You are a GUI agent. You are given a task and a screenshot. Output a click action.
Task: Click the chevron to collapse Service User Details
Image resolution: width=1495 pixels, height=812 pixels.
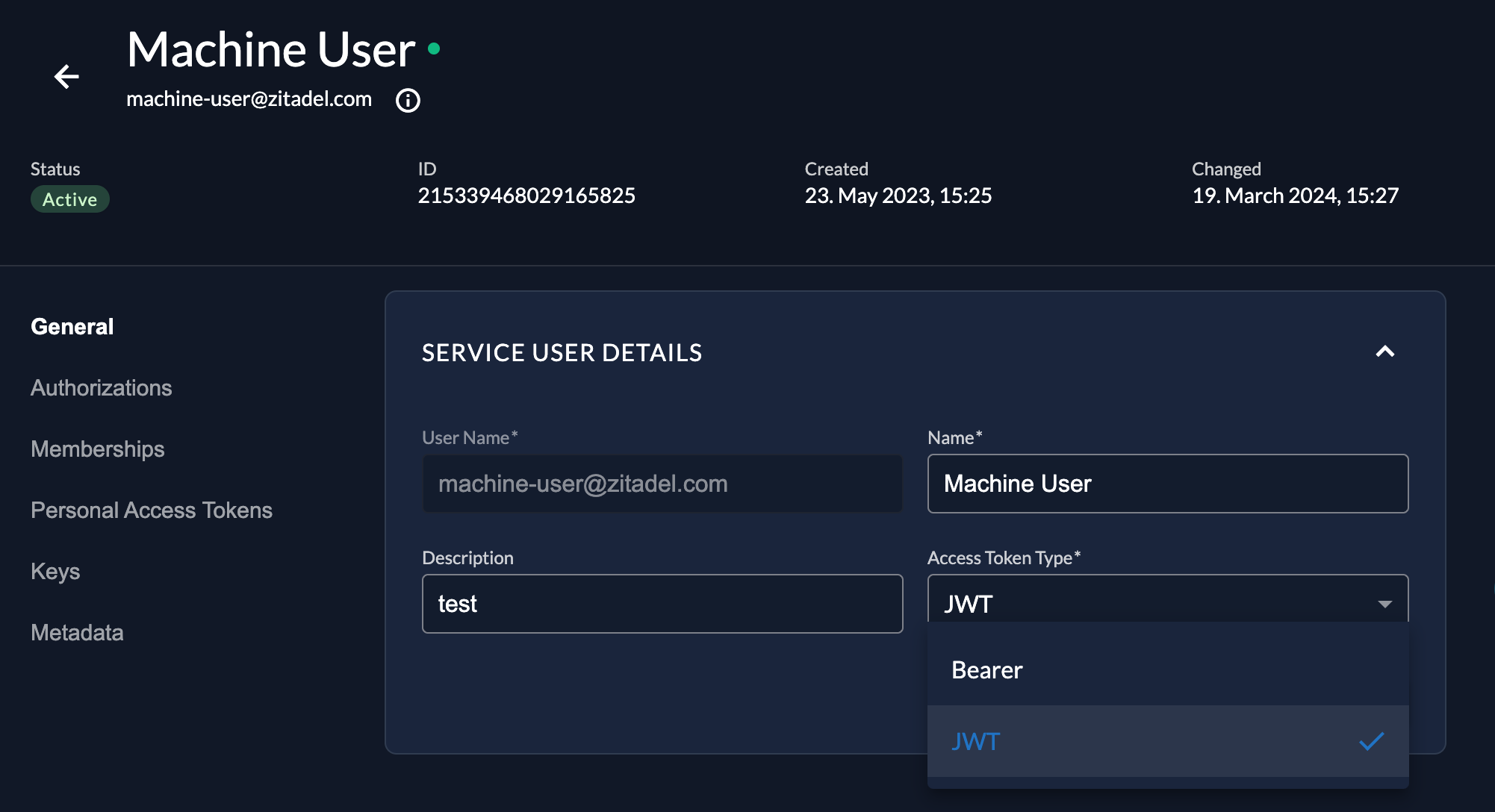[x=1386, y=352]
